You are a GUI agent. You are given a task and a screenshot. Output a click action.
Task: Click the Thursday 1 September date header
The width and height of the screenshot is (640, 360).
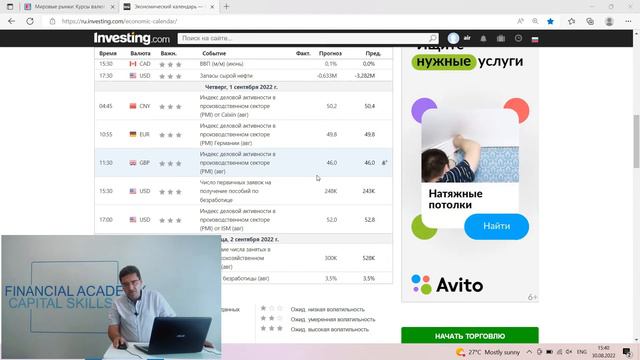point(241,87)
